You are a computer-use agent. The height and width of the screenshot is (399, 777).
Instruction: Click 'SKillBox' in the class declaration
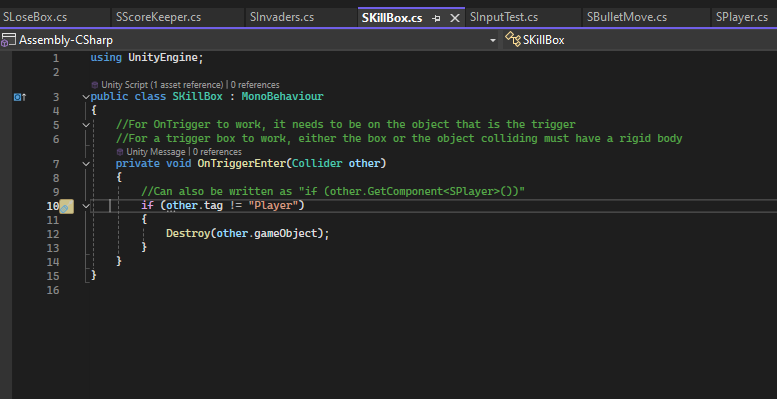[x=198, y=96]
